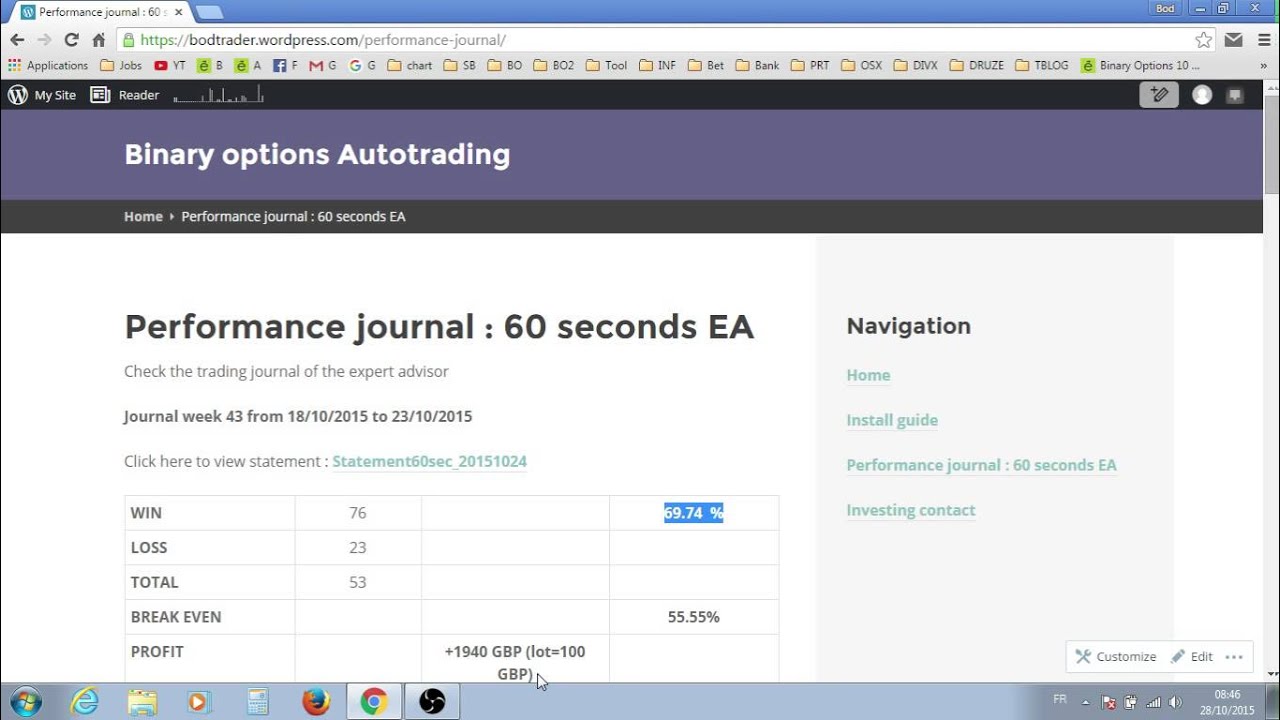Click the highlighted 69.74 % cell
1280x720 pixels.
(x=693, y=513)
